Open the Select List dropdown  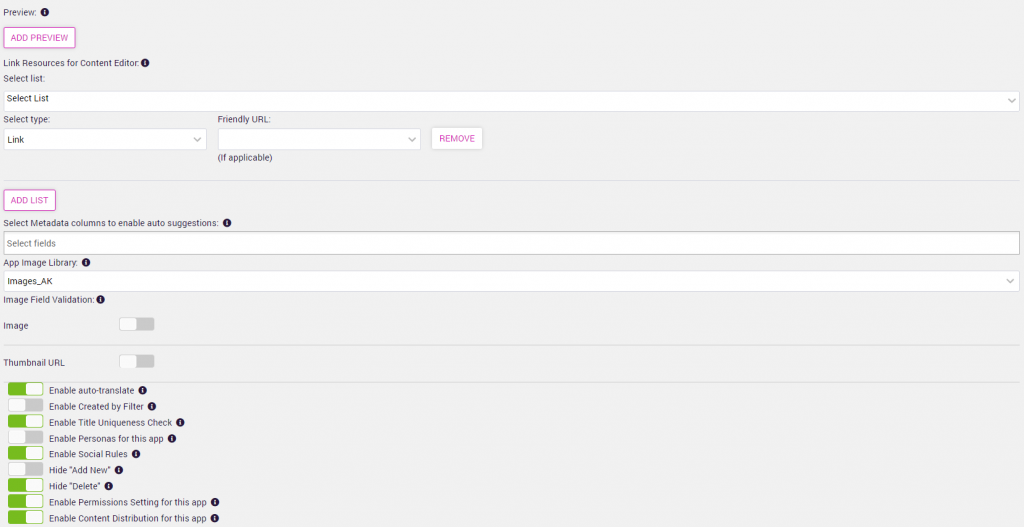511,100
